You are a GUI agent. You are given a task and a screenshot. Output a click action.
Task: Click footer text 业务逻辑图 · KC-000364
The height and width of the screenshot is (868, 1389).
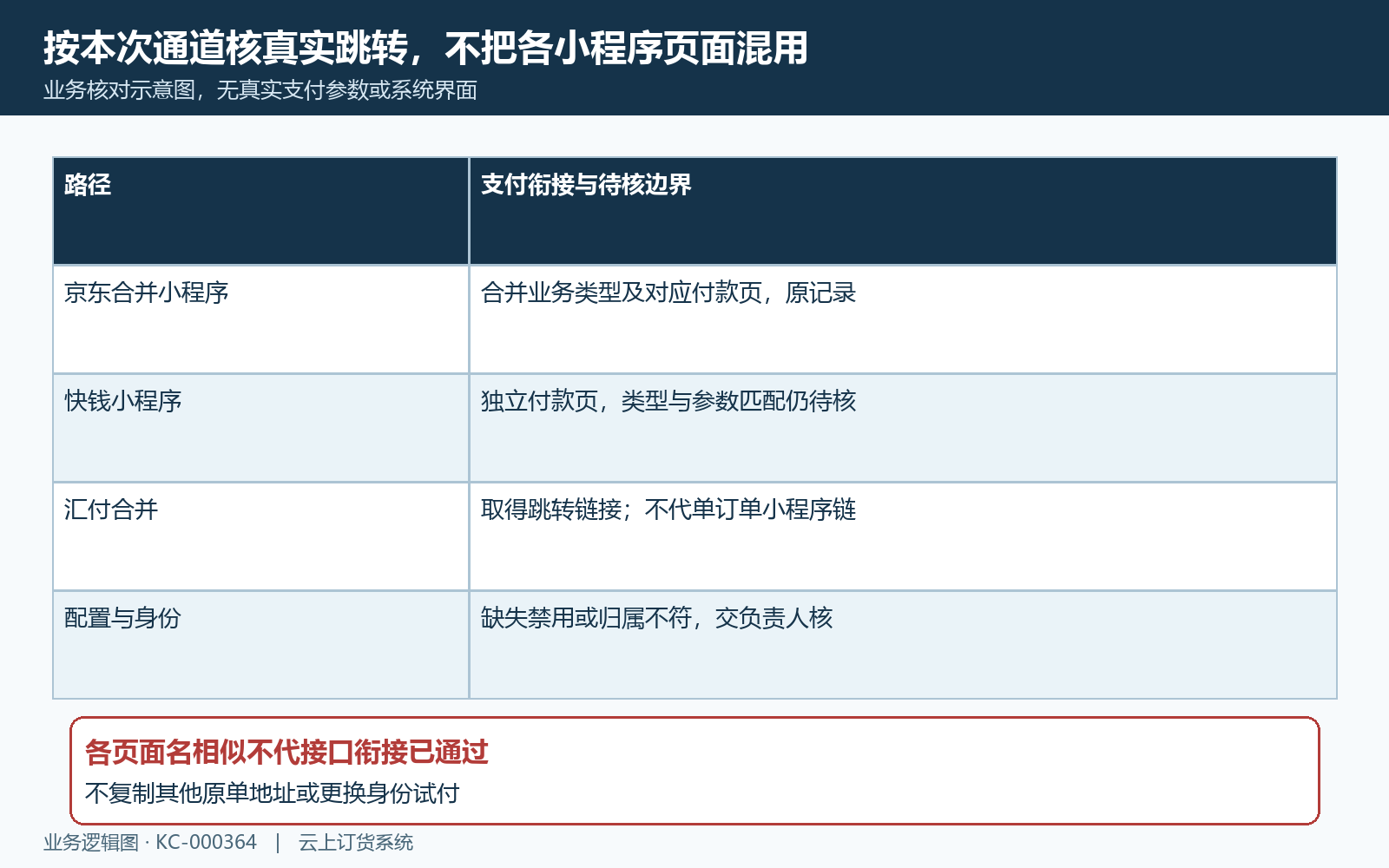click(x=150, y=842)
